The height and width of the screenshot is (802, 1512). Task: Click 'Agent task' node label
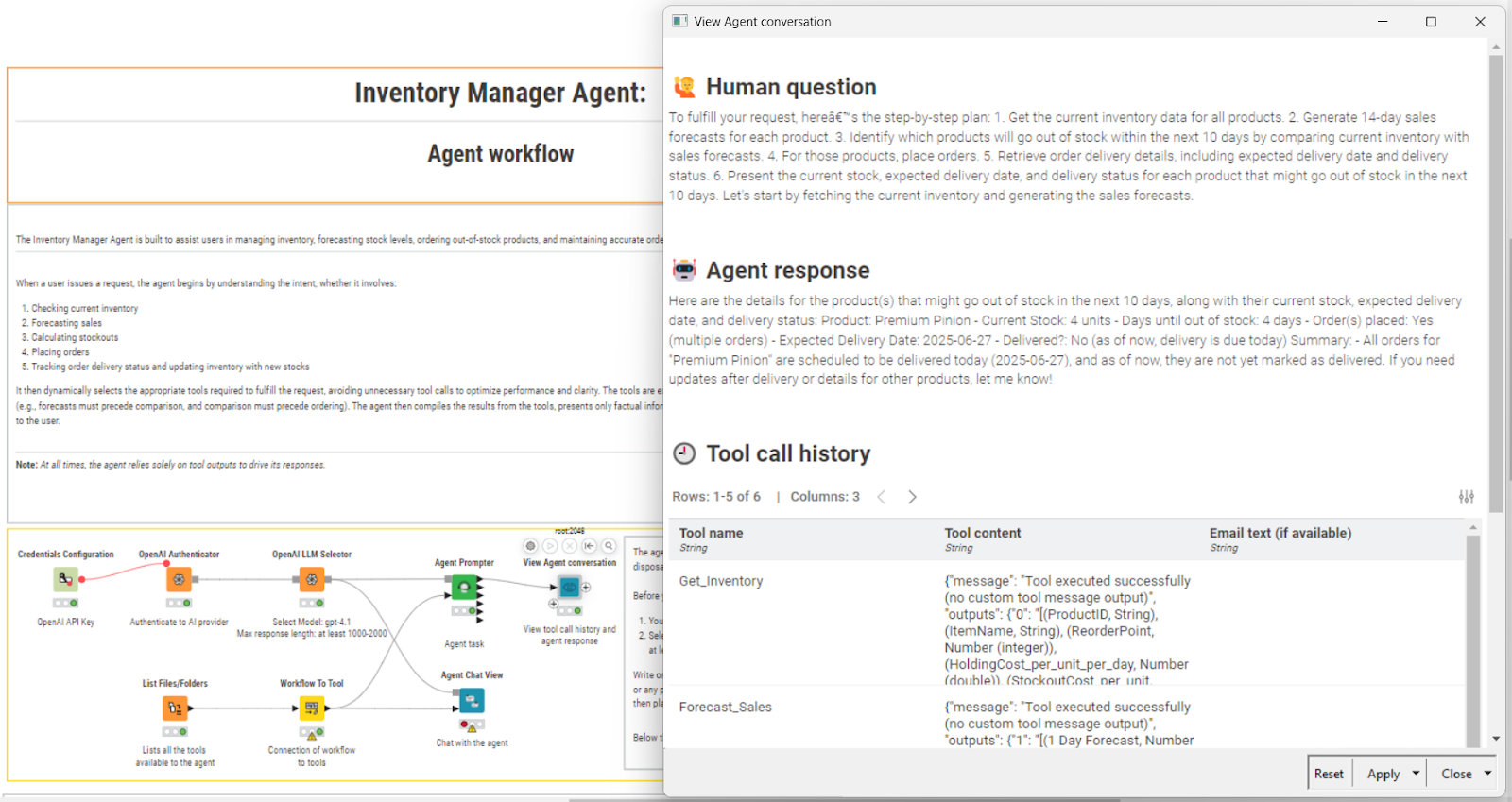click(464, 644)
